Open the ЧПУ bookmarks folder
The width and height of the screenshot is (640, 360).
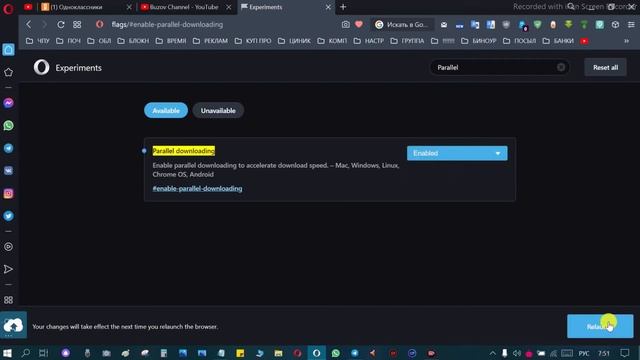click(x=38, y=41)
